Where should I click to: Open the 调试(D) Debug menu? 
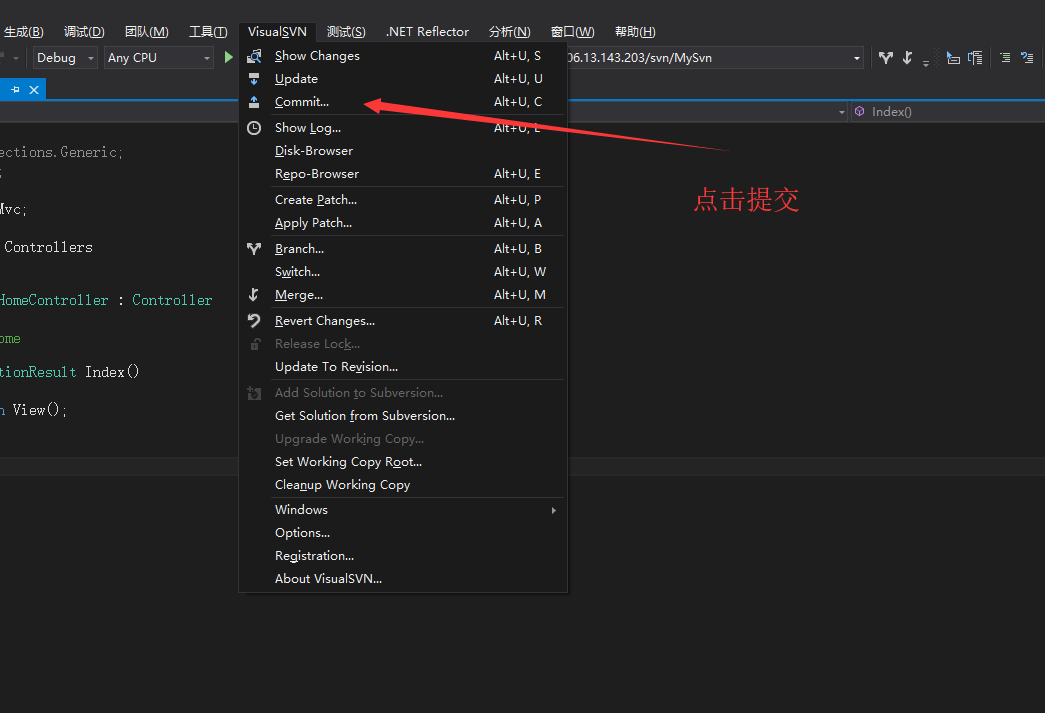pos(84,31)
